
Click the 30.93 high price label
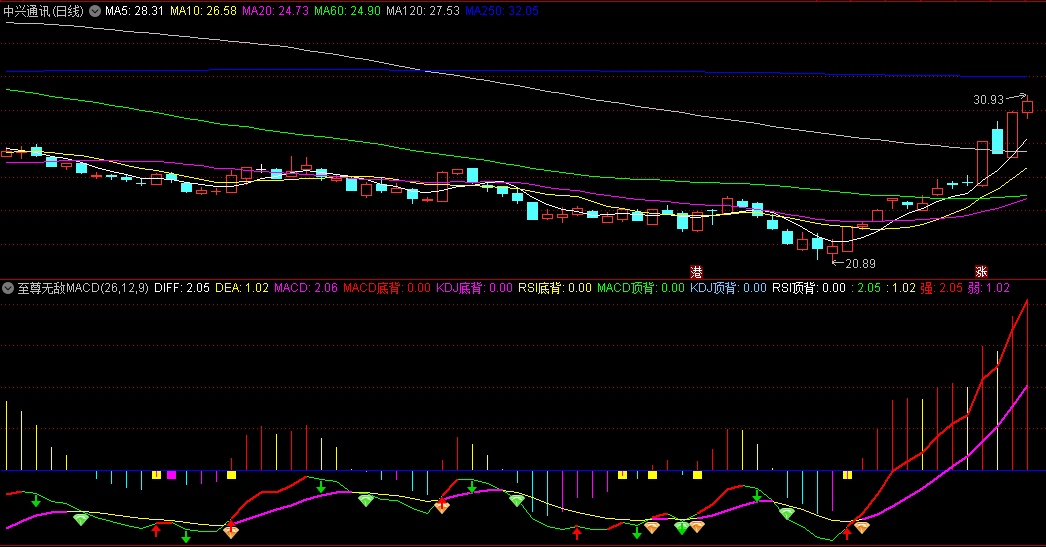tap(989, 100)
